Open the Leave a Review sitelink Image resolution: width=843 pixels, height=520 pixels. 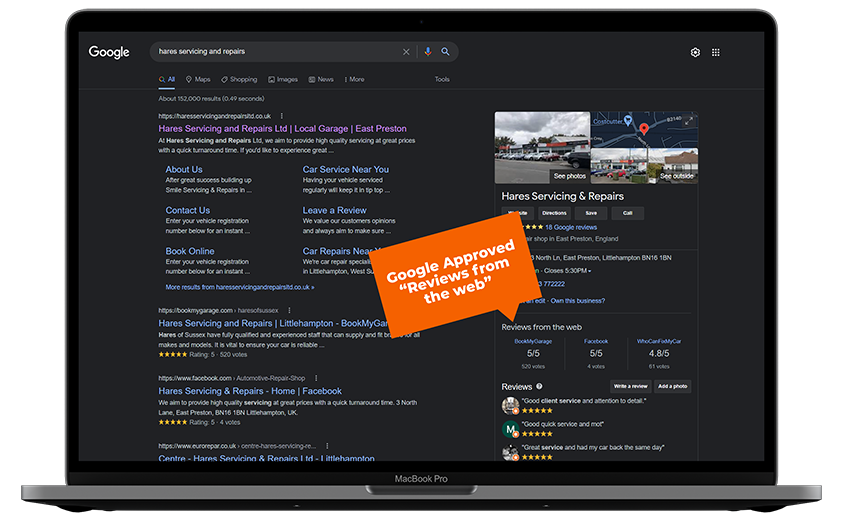pos(334,210)
